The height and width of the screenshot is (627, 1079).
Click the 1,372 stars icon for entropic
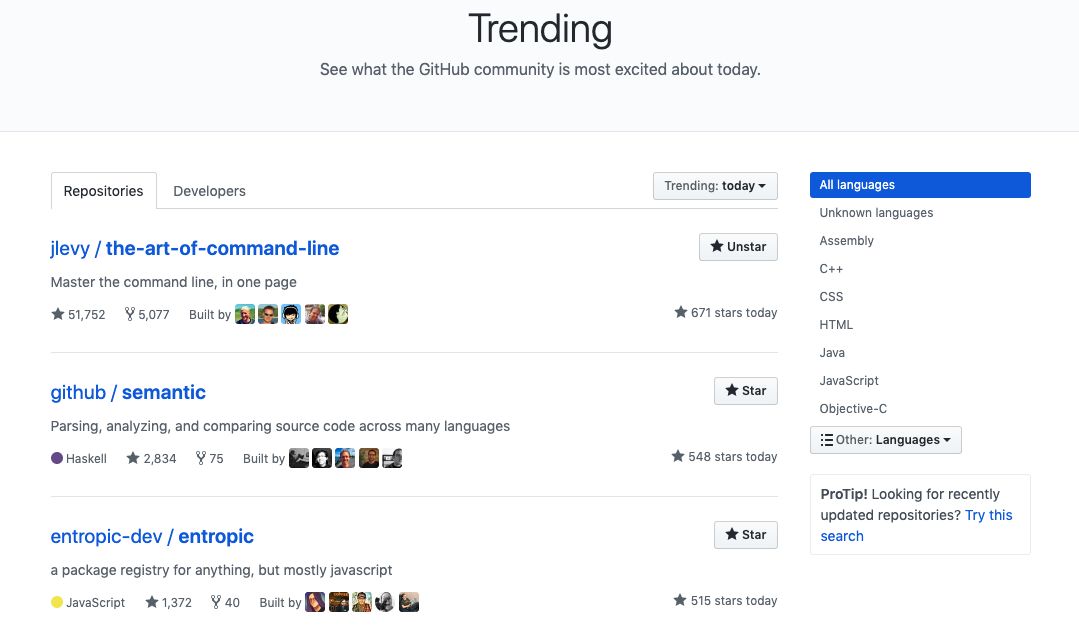click(152, 602)
